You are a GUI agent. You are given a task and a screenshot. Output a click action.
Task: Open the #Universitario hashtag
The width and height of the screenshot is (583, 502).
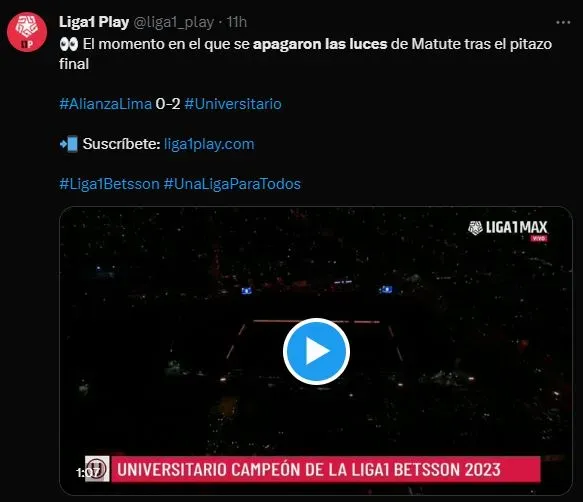point(233,104)
